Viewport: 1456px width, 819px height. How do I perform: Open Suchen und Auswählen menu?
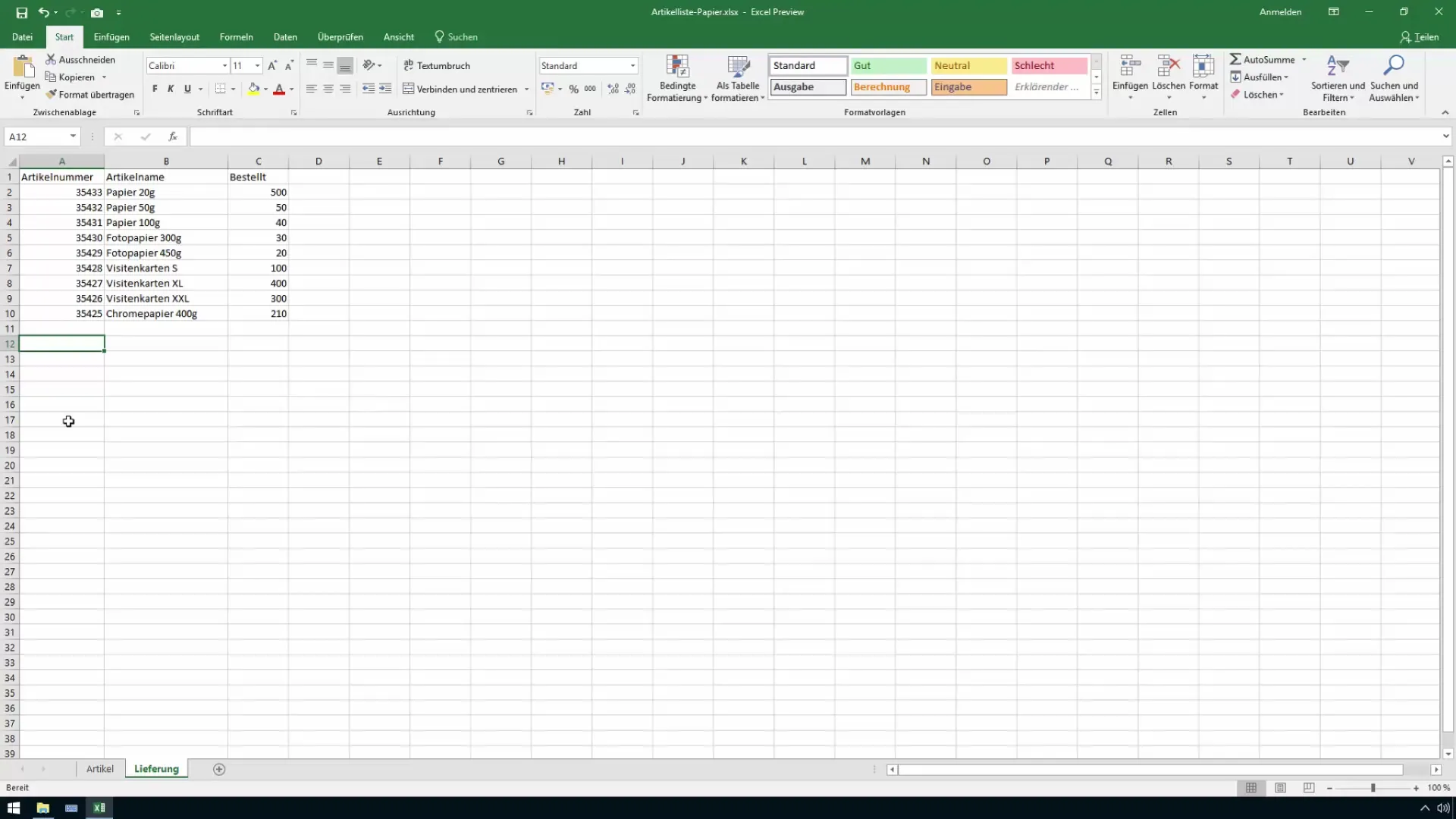click(1394, 78)
